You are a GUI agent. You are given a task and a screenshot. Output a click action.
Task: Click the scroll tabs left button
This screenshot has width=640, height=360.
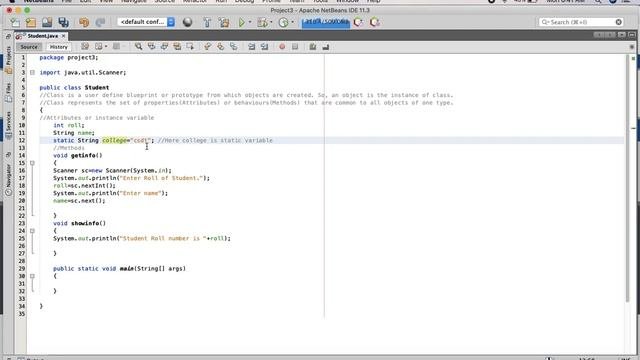coord(598,35)
